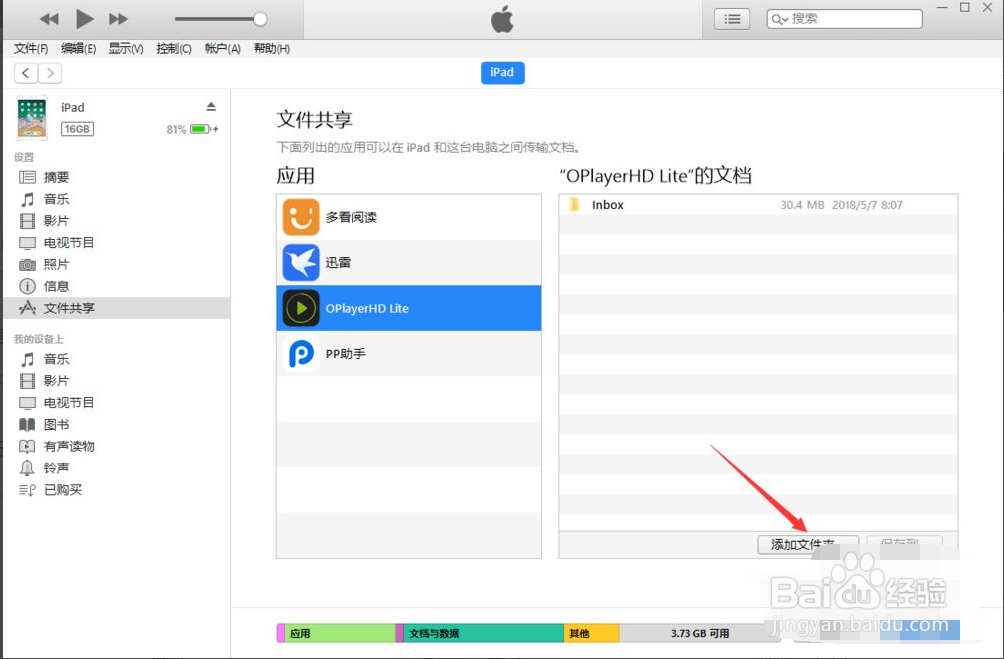Click the search field
Screen dimensions: 1004x659
(x=845, y=19)
